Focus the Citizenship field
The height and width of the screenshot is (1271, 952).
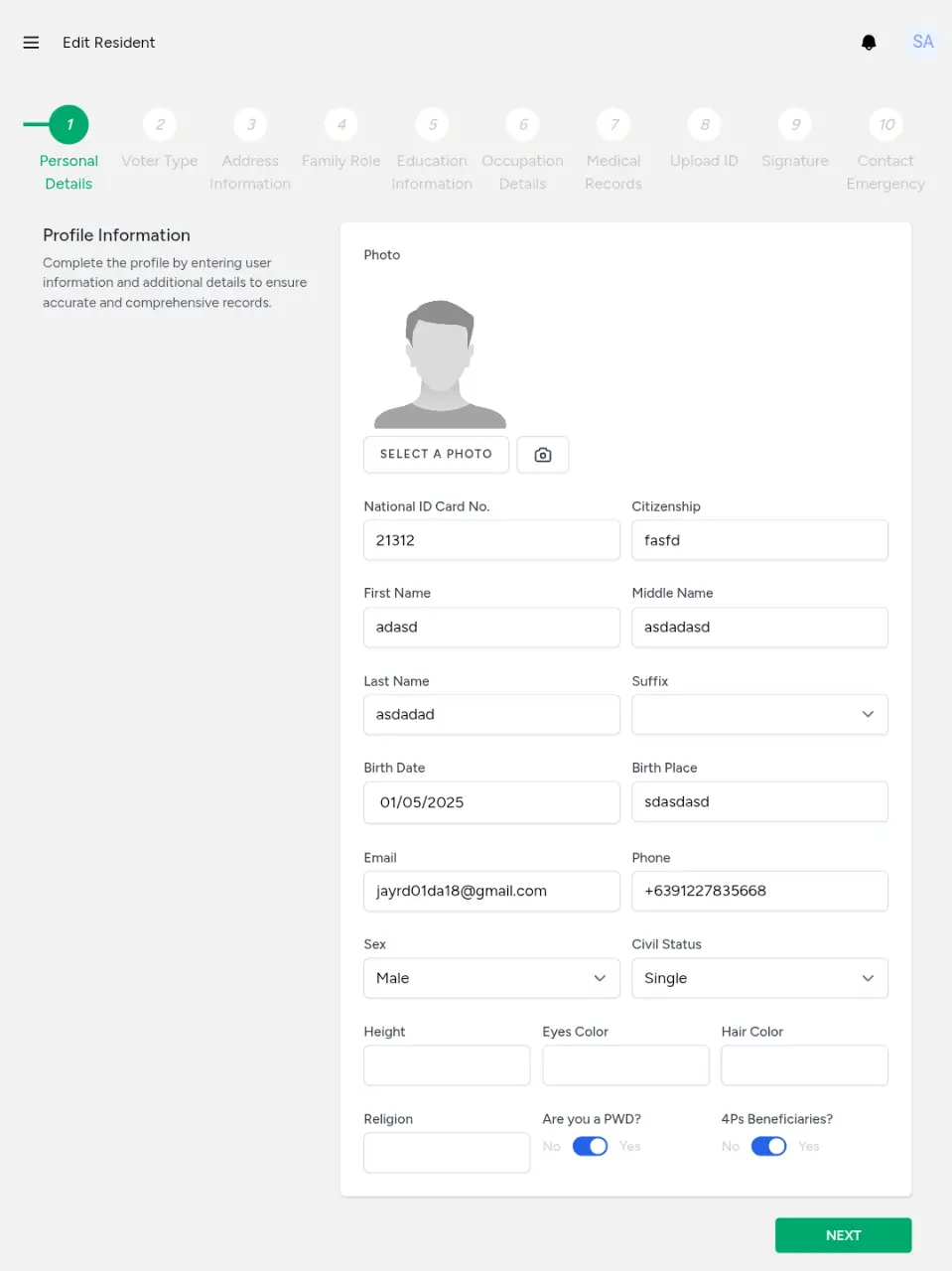pos(759,540)
